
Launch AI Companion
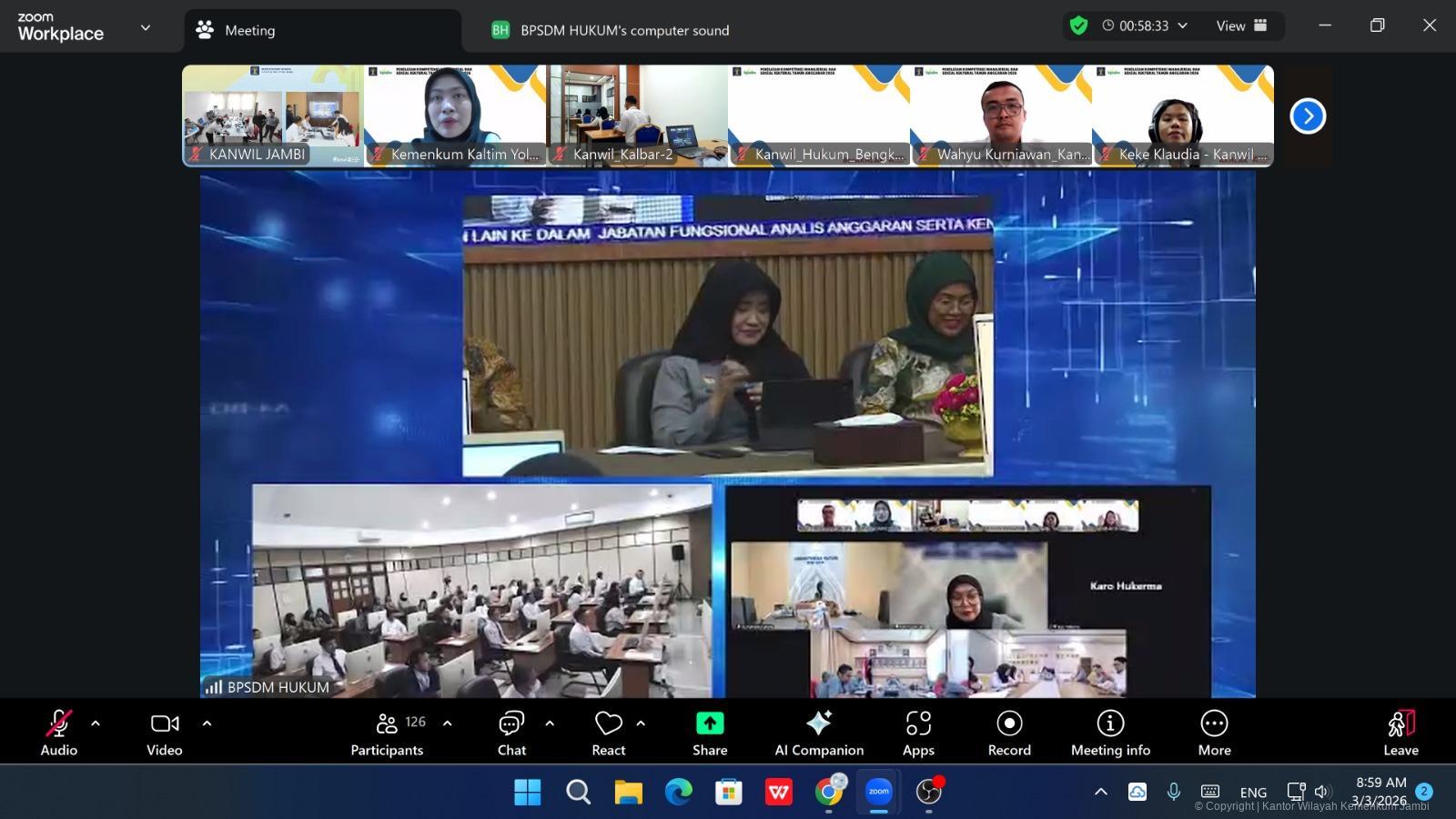(819, 733)
